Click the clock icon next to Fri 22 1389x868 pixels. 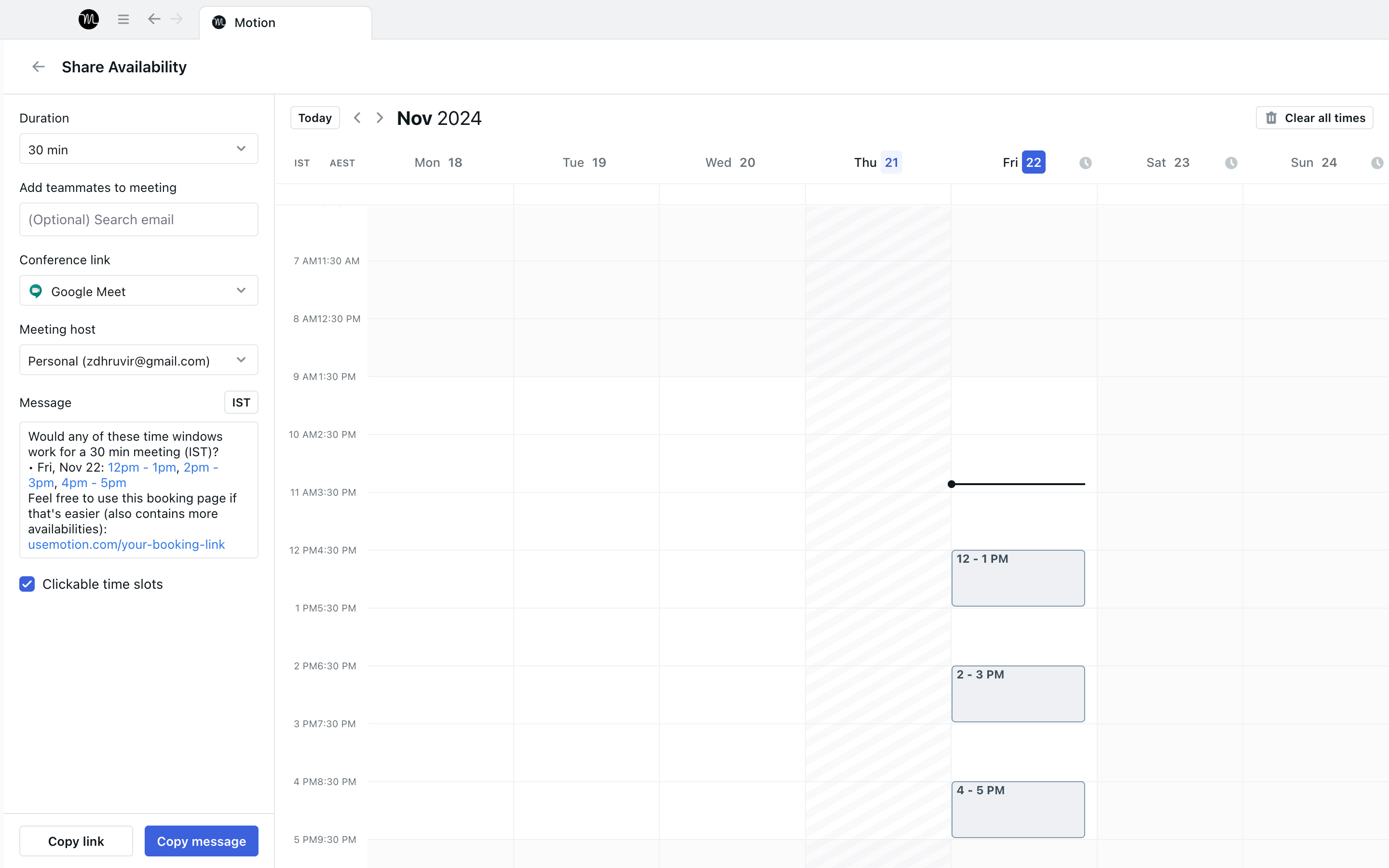tap(1085, 163)
